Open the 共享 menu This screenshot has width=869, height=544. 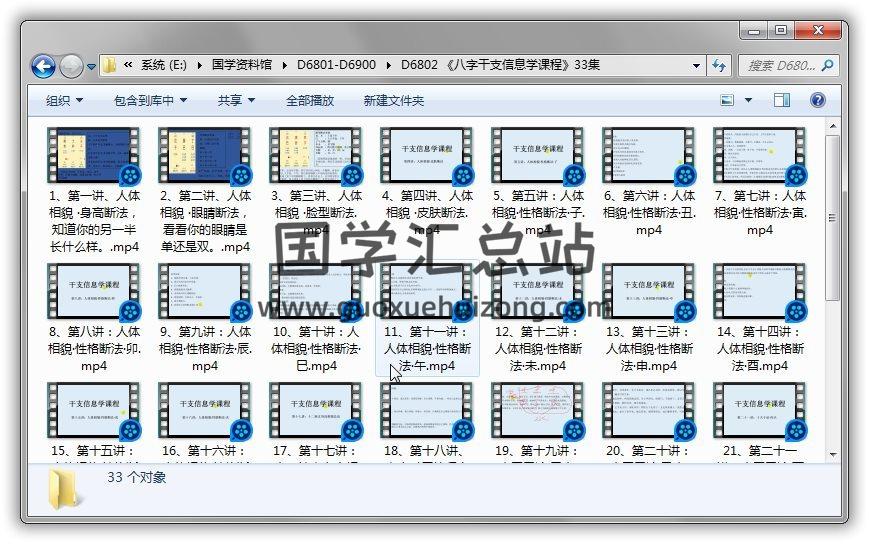pos(236,100)
